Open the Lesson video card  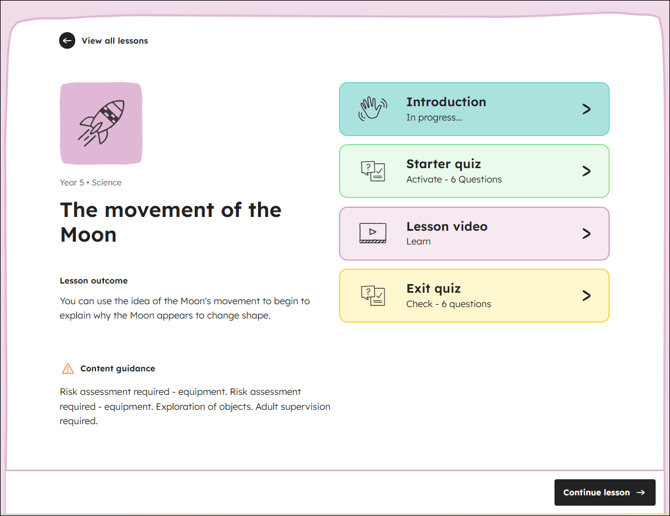(474, 233)
